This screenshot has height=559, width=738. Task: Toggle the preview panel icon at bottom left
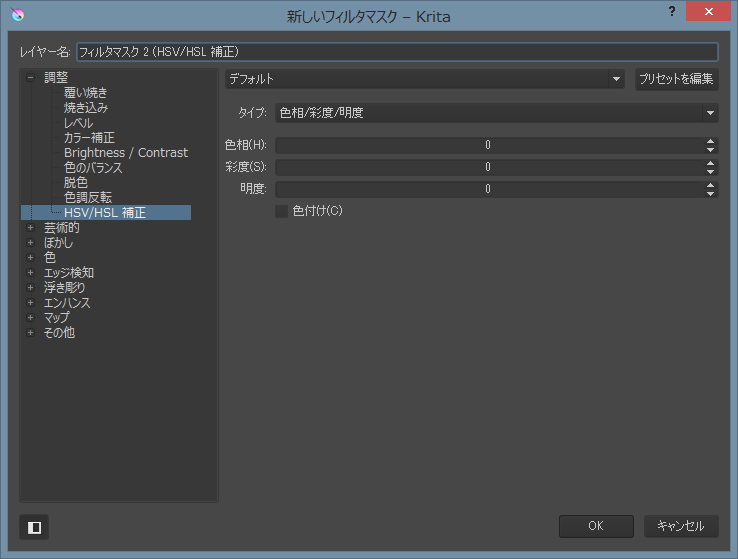point(34,527)
